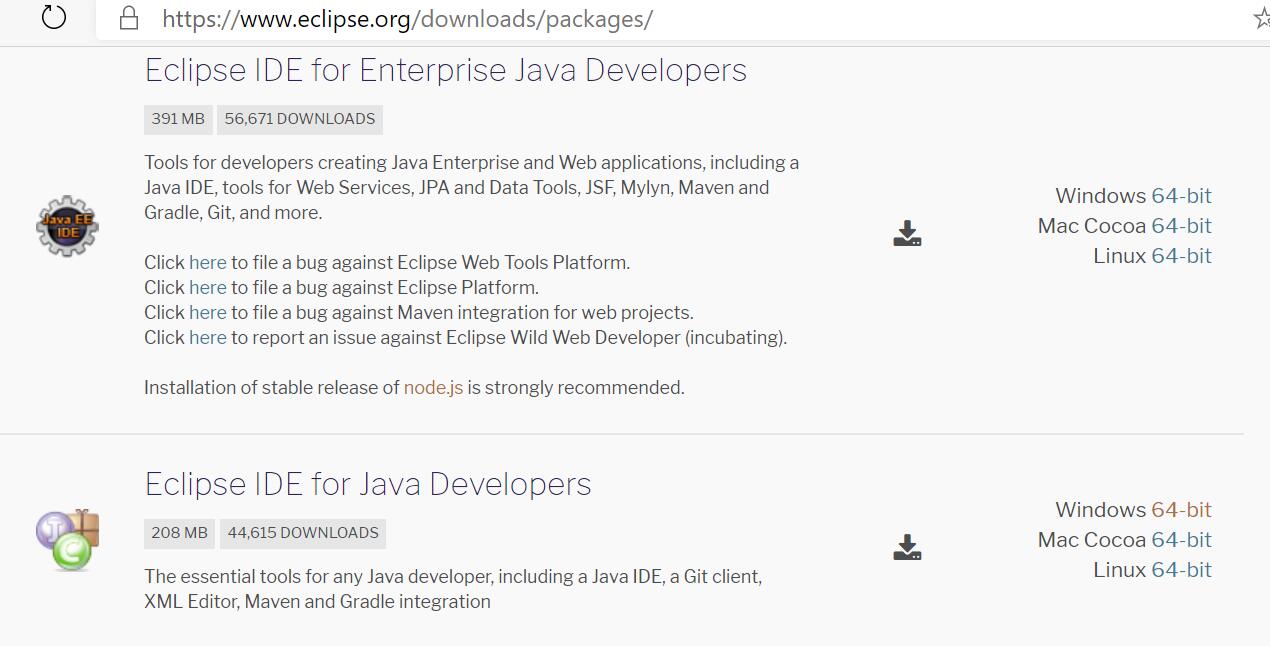Click the Java EE IDE package logo
Viewport: 1270px width, 646px height.
[x=67, y=226]
